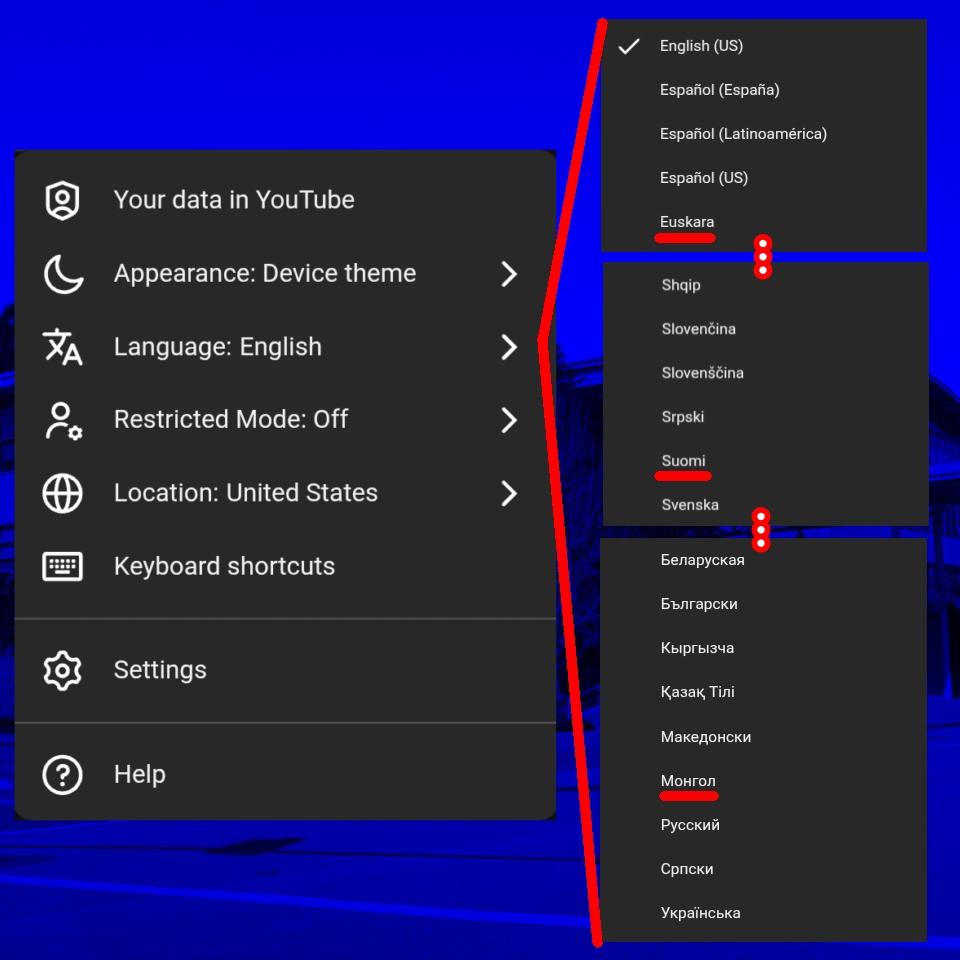This screenshot has height=960, width=960.
Task: Open Appearance: Device theme option
Action: (285, 274)
